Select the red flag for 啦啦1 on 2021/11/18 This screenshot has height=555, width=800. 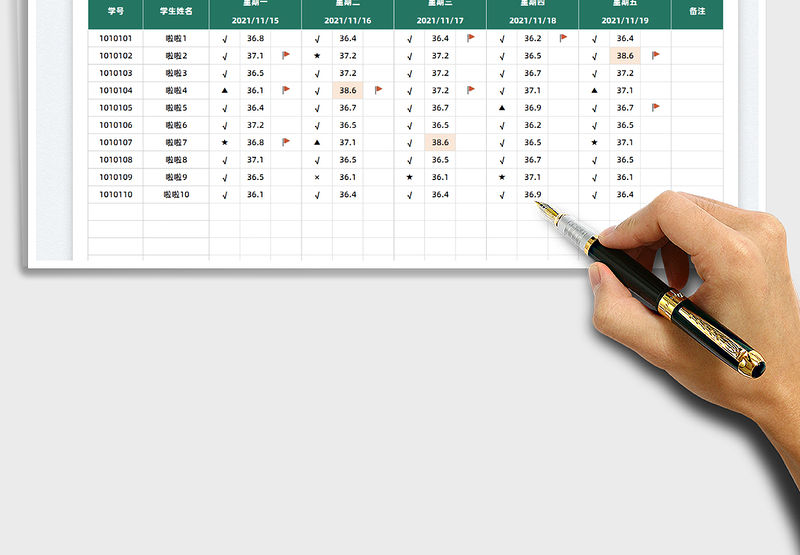(x=563, y=38)
